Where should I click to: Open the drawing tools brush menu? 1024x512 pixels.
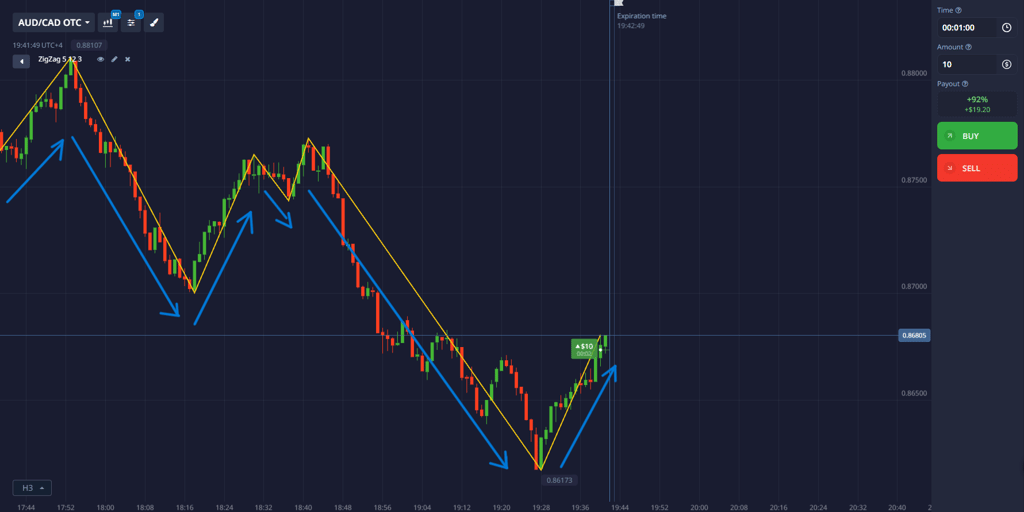pos(154,22)
